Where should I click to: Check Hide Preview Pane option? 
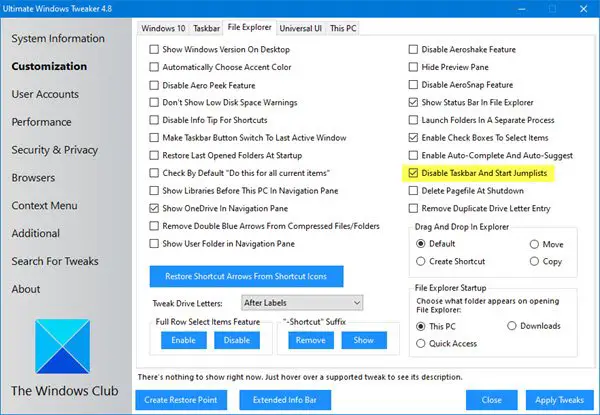[x=413, y=67]
